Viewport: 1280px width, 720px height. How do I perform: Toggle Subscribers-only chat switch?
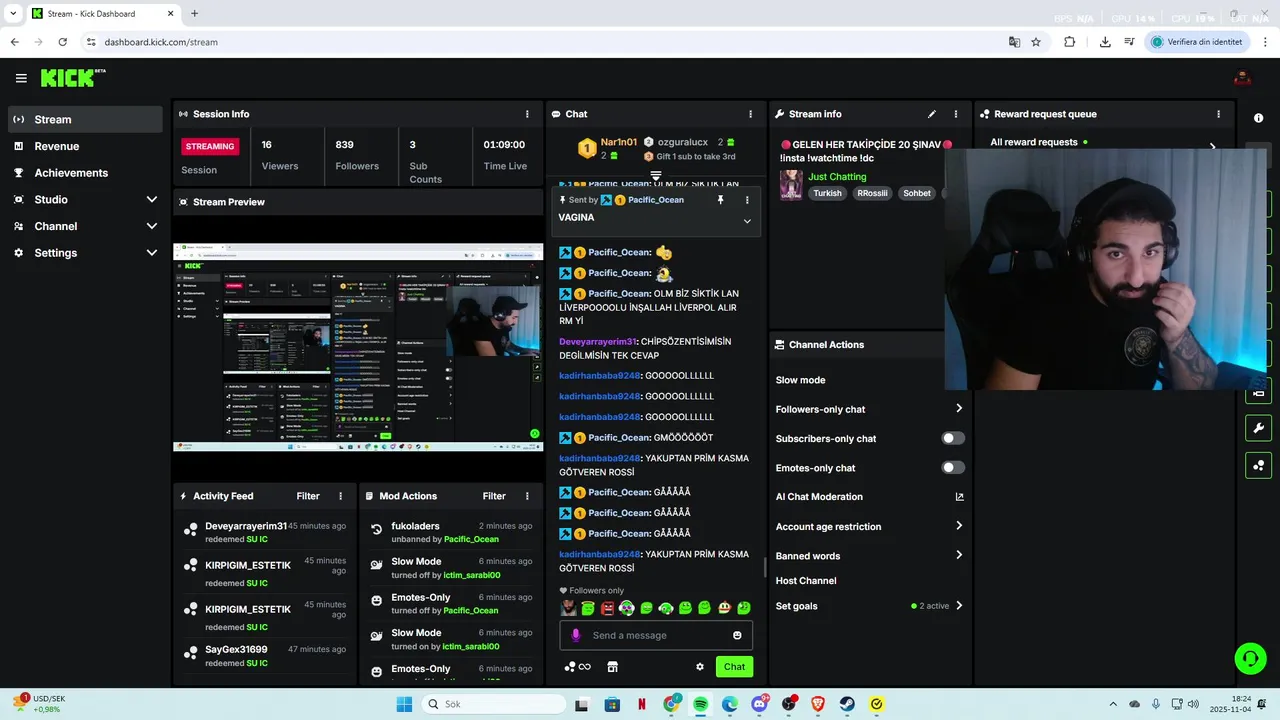pos(953,438)
